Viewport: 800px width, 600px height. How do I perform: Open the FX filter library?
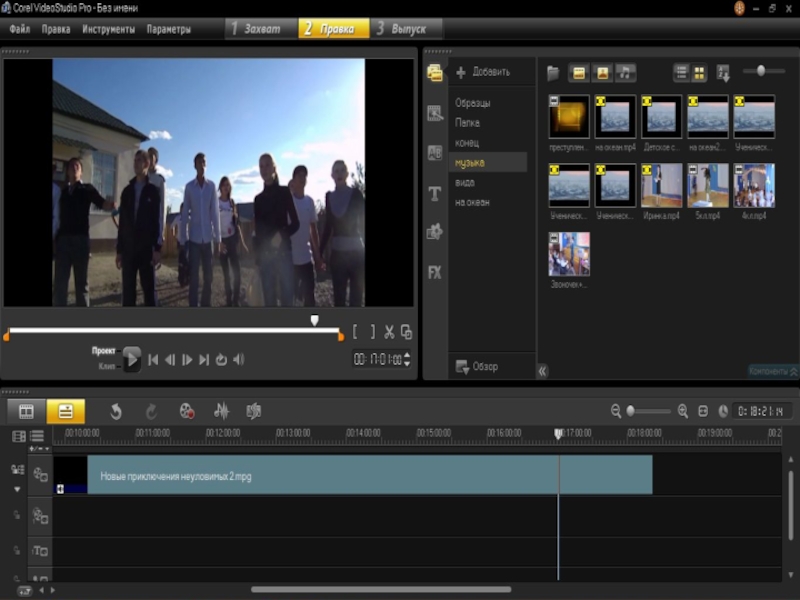[x=435, y=272]
